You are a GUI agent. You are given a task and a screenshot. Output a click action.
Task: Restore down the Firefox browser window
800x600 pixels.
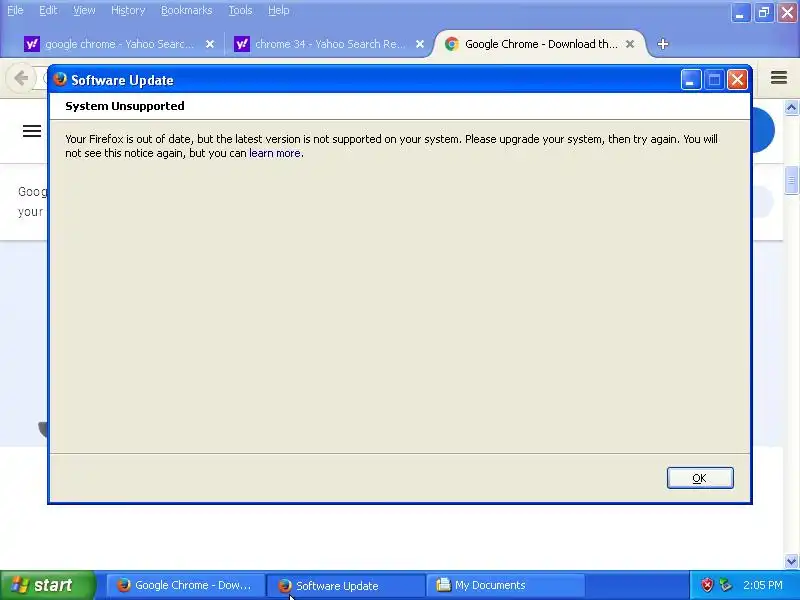click(764, 12)
